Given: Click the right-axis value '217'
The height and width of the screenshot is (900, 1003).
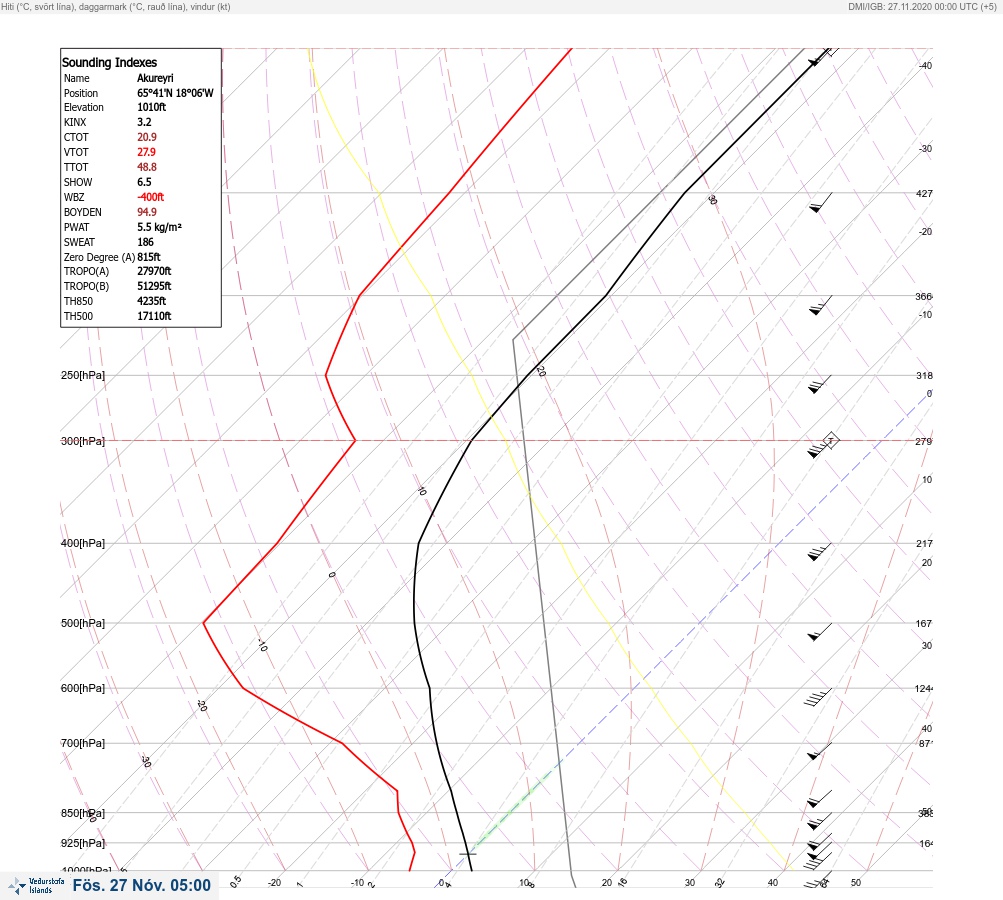Looking at the screenshot, I should pos(924,544).
